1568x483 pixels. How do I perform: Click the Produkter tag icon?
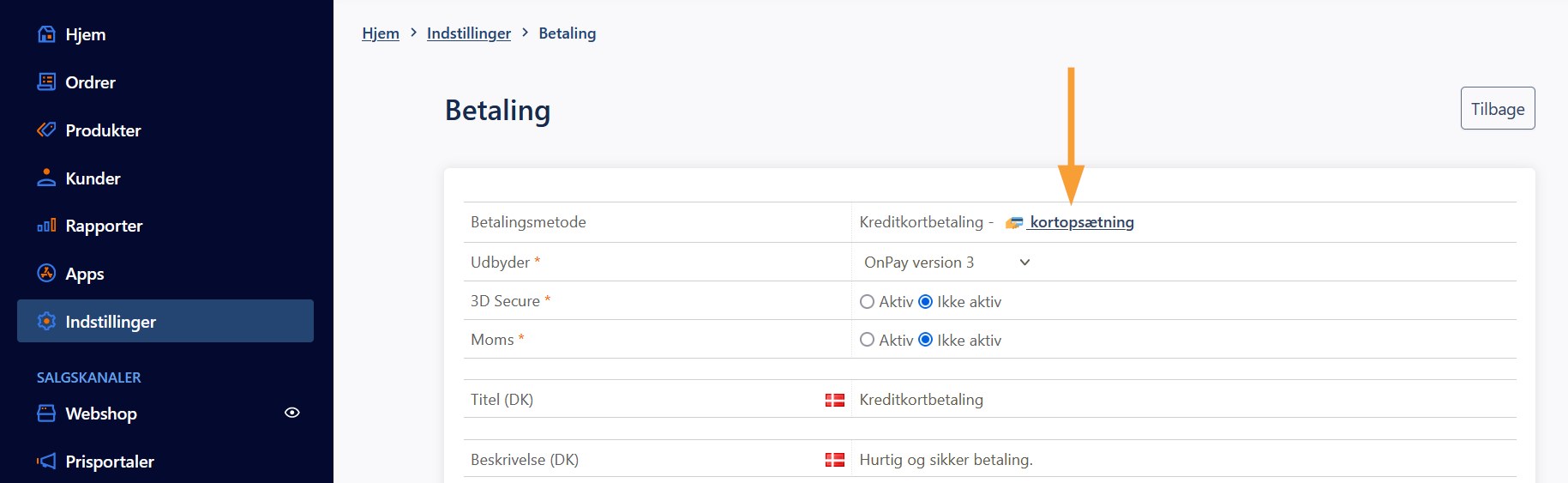[46, 130]
